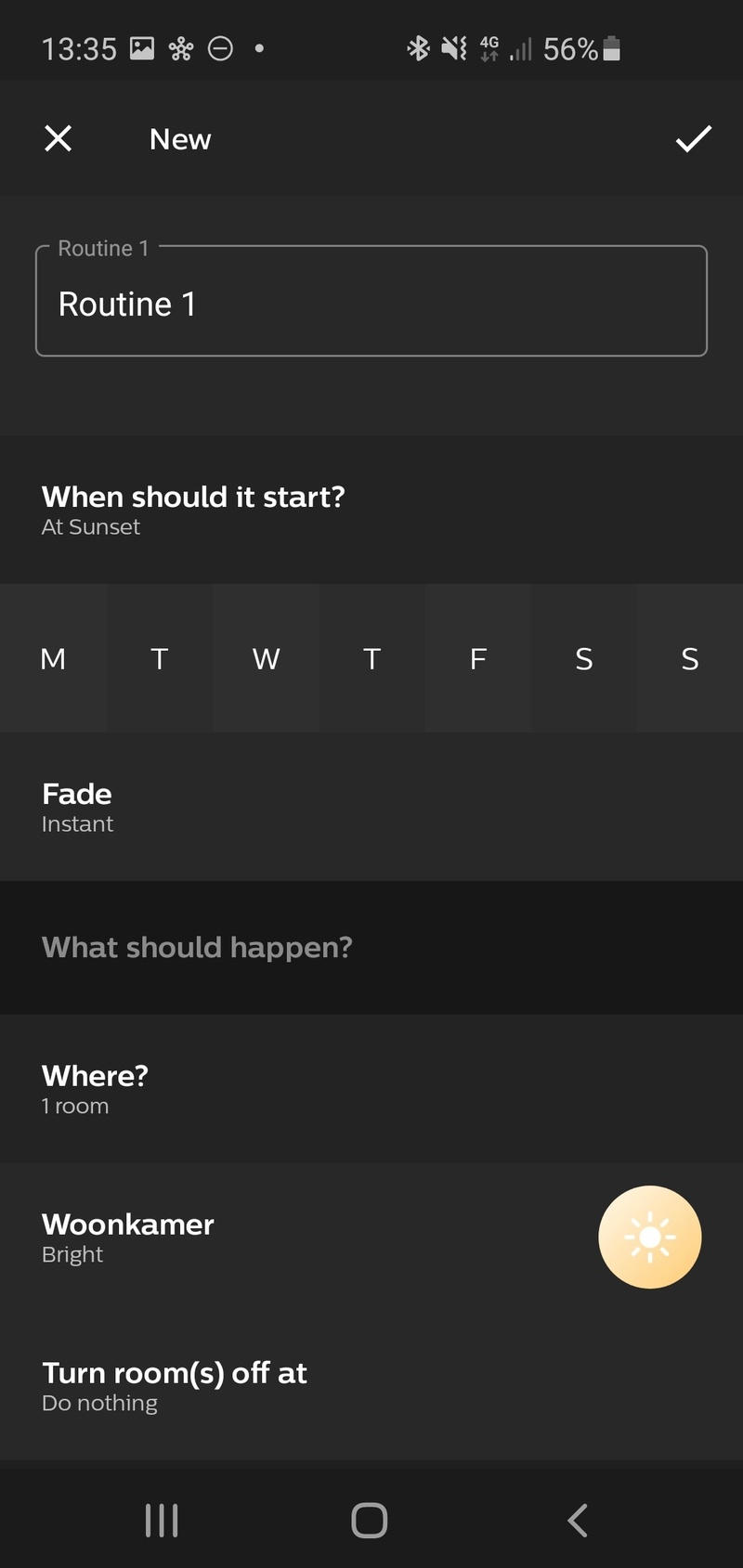Go back using navigation back arrow

(578, 1521)
